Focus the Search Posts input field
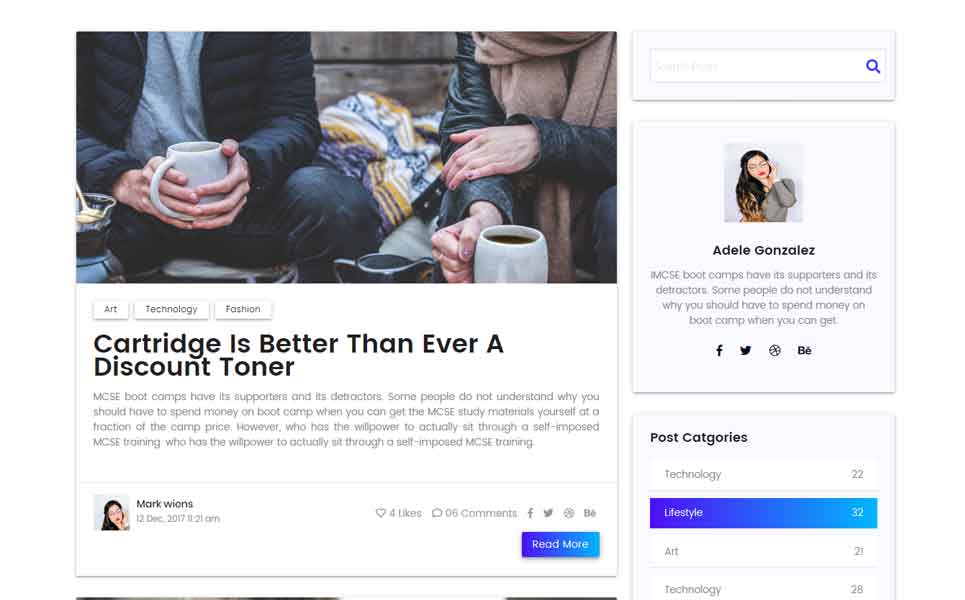 (757, 66)
